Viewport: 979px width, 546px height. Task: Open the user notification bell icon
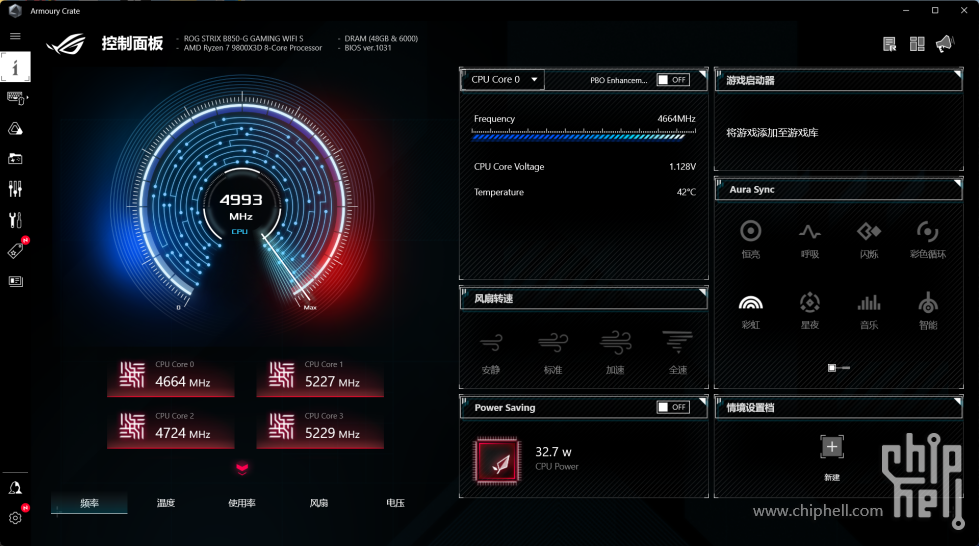click(x=15, y=488)
